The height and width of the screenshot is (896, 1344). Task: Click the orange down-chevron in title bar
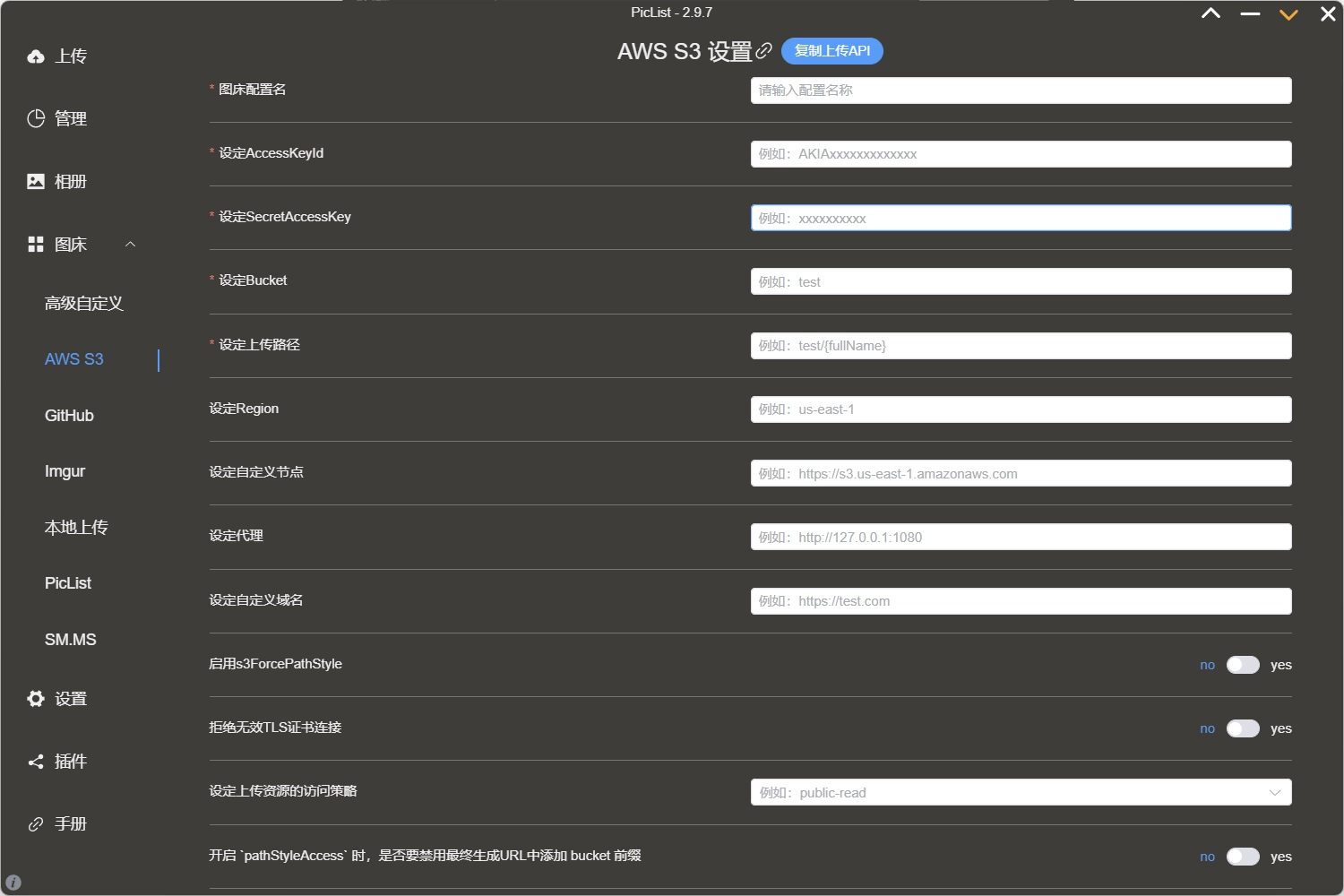(1288, 14)
